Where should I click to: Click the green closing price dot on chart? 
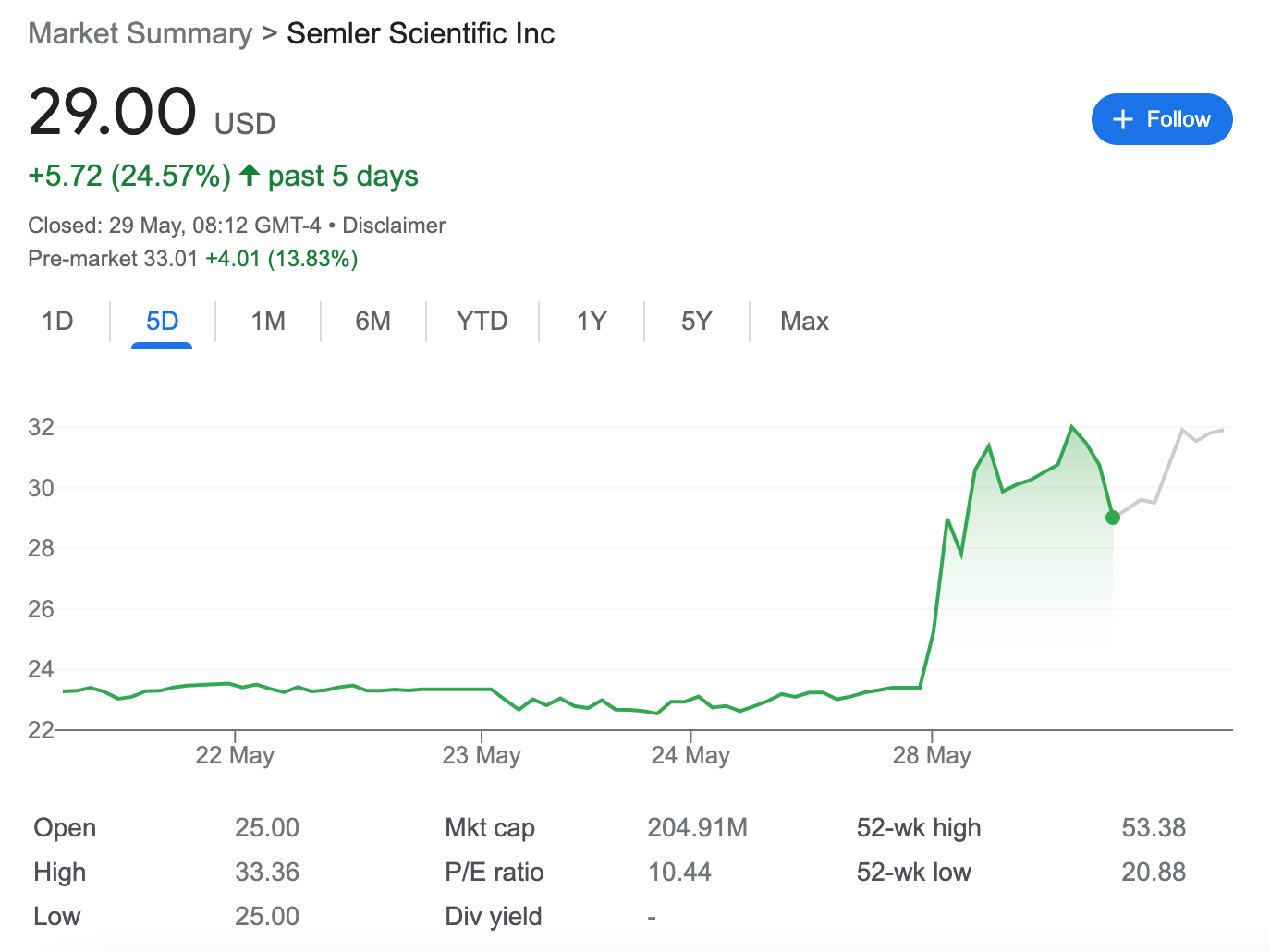(x=1113, y=518)
